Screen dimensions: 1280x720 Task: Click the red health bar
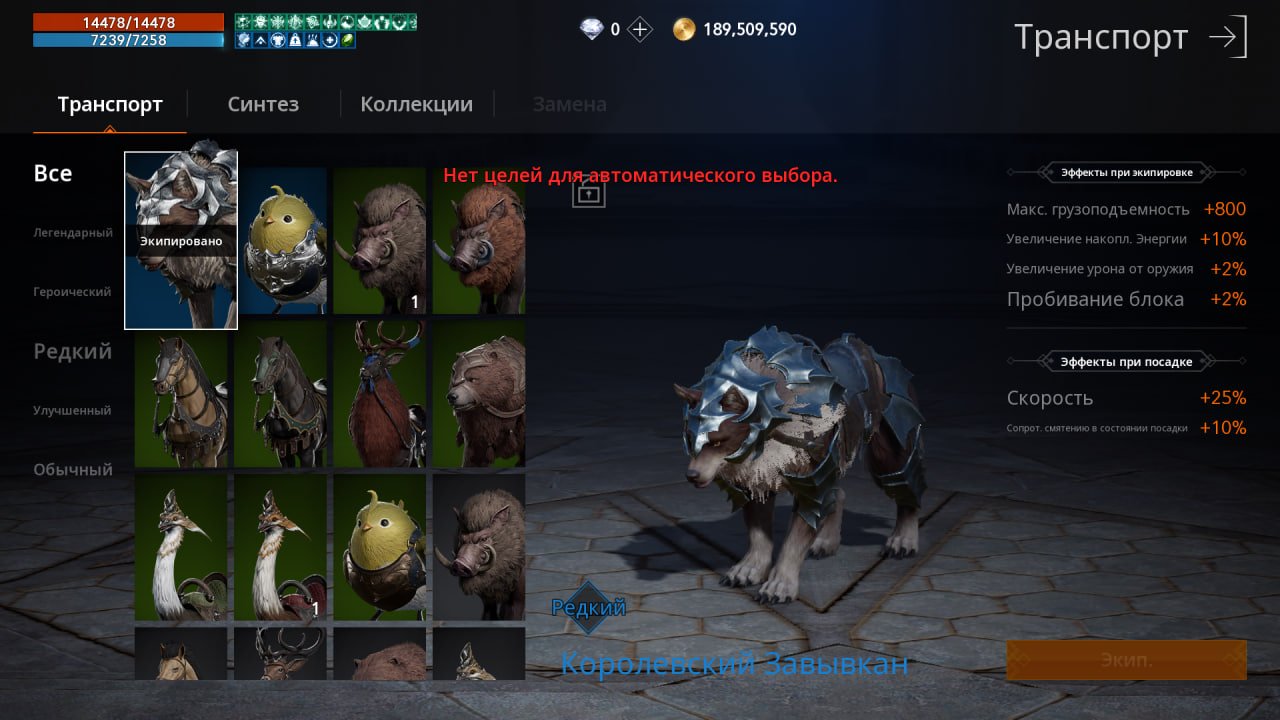[x=128, y=22]
